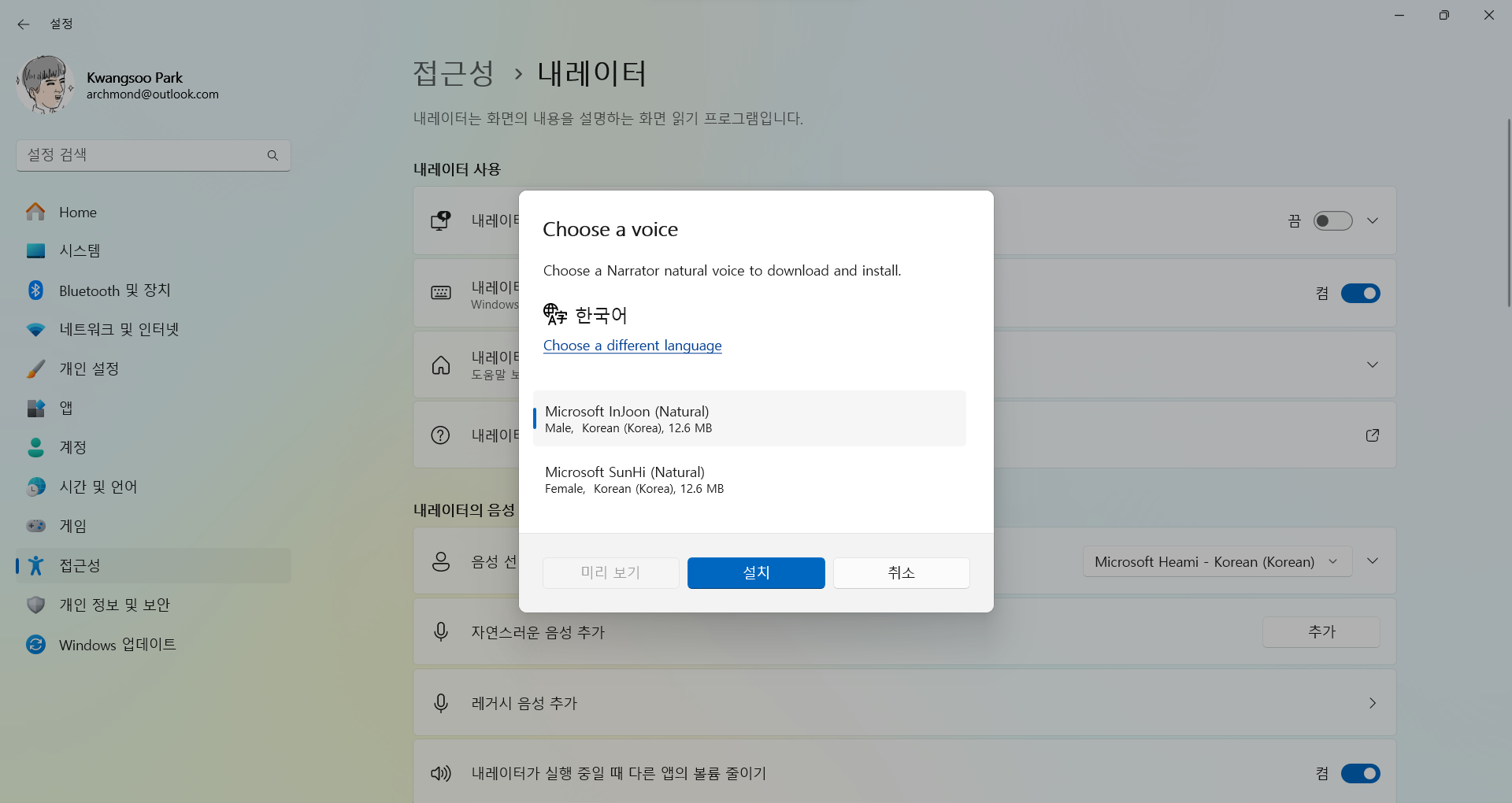
Task: Click the Kwangsoo Park account name
Action: [x=135, y=78]
